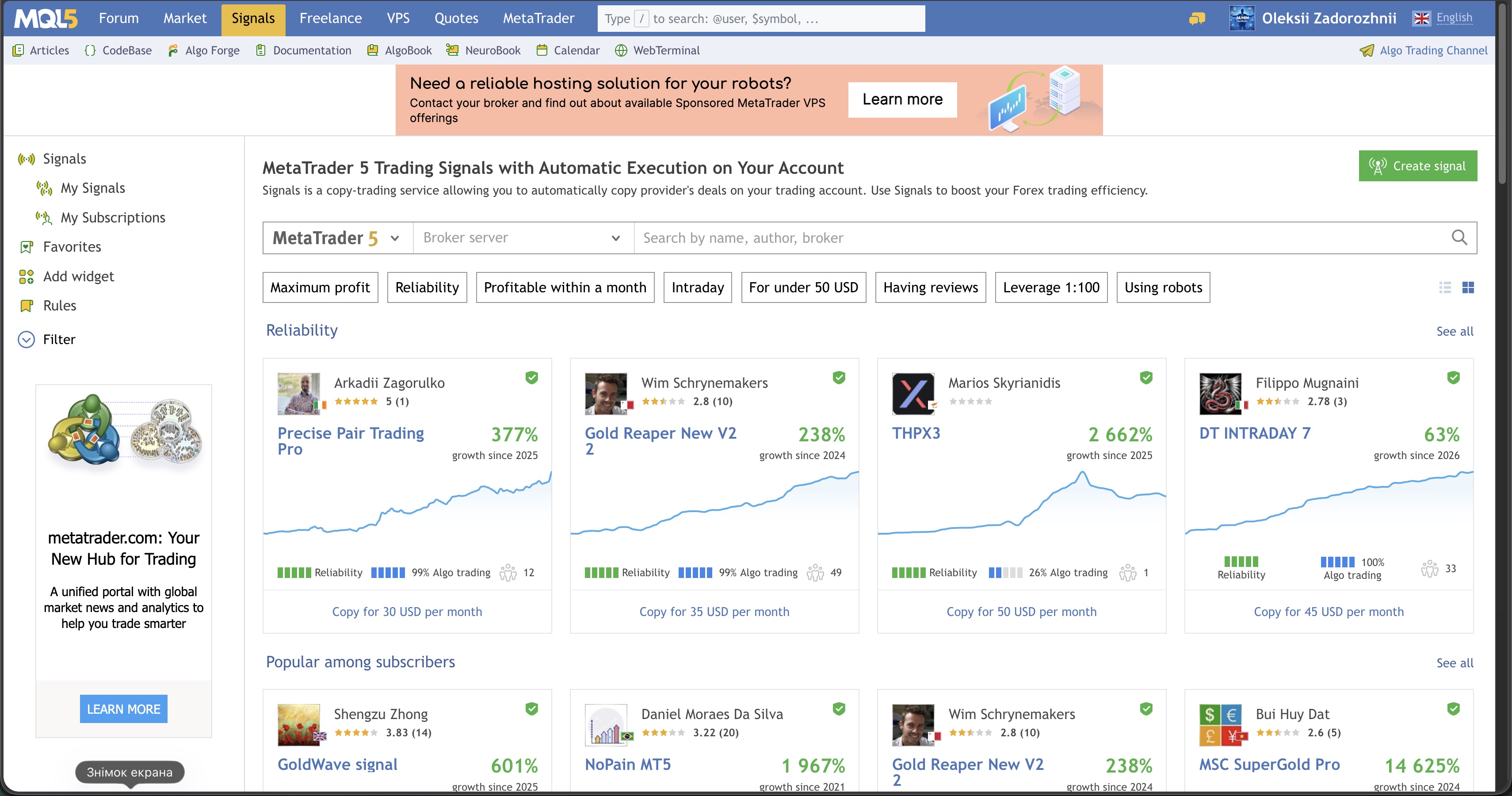
Task: Click Learn more on the hosting banner
Action: click(x=902, y=100)
